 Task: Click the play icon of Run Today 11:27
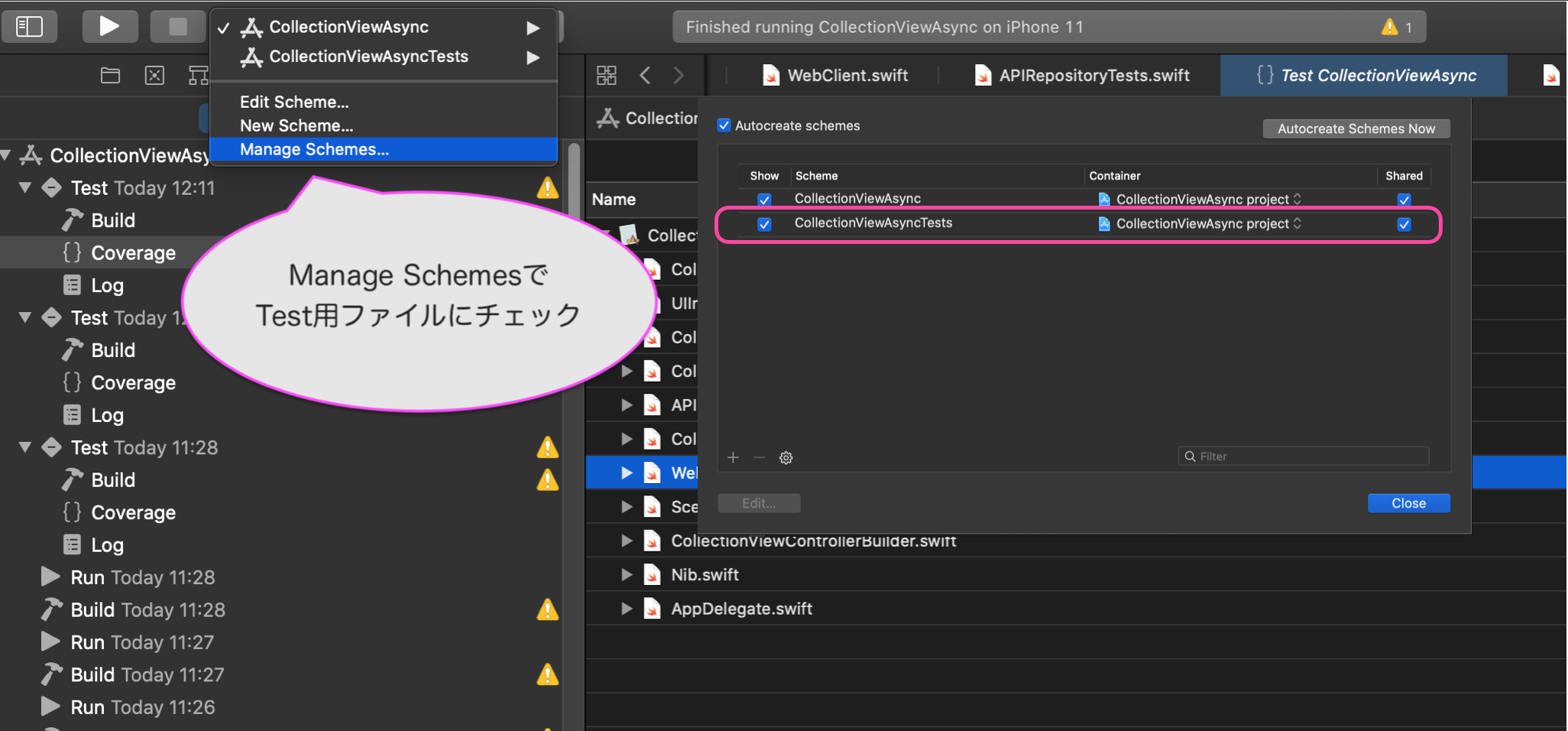(x=50, y=642)
